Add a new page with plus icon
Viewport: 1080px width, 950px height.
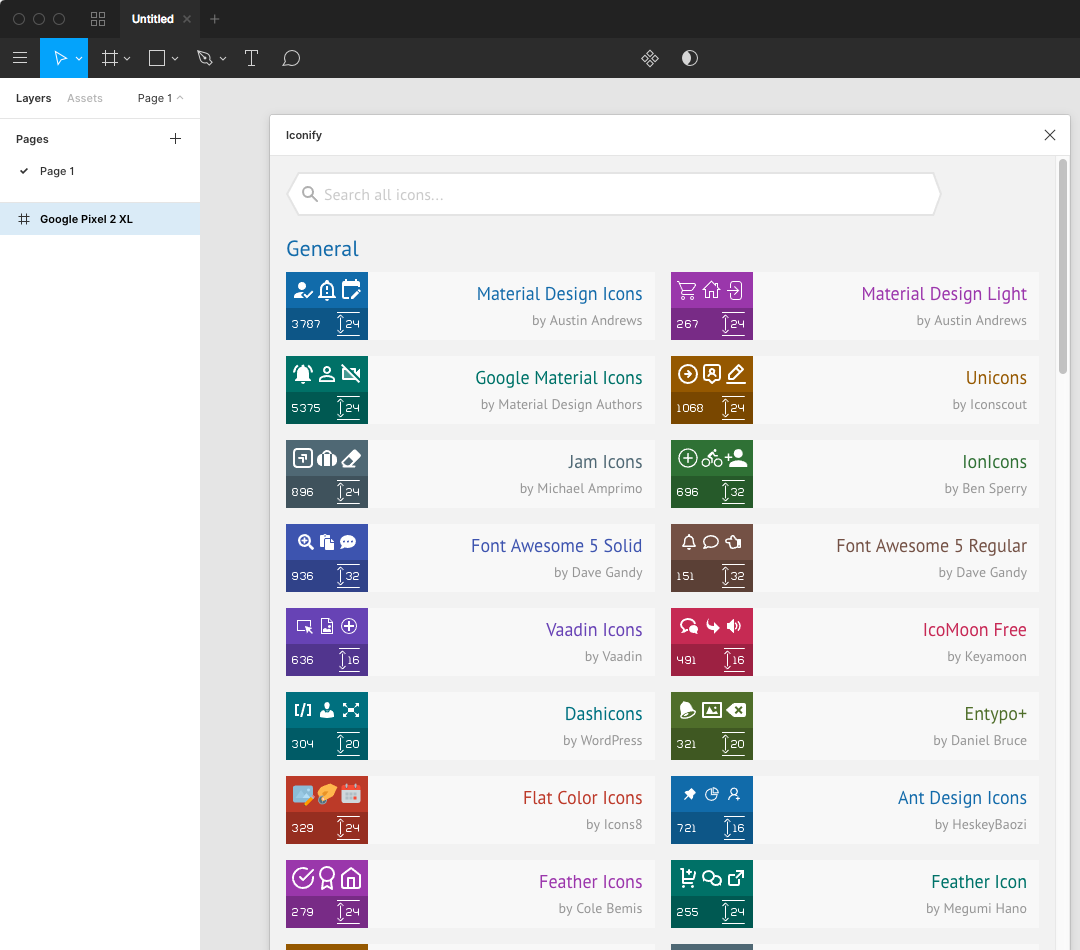[x=176, y=138]
